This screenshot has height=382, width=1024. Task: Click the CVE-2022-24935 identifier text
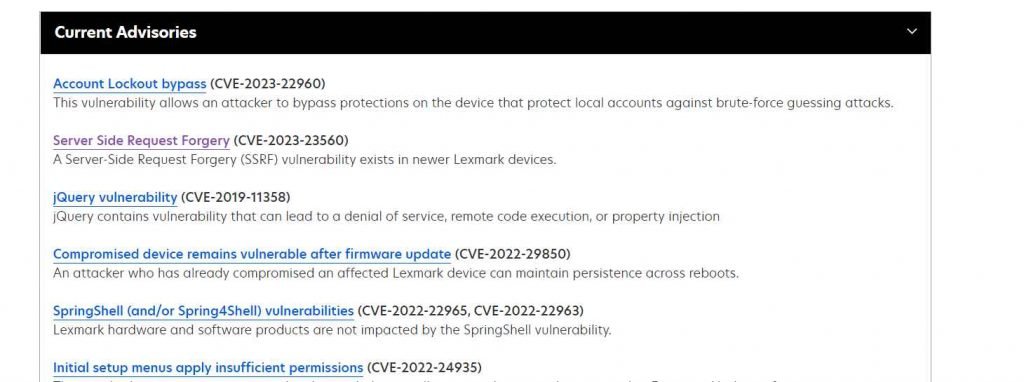point(424,367)
